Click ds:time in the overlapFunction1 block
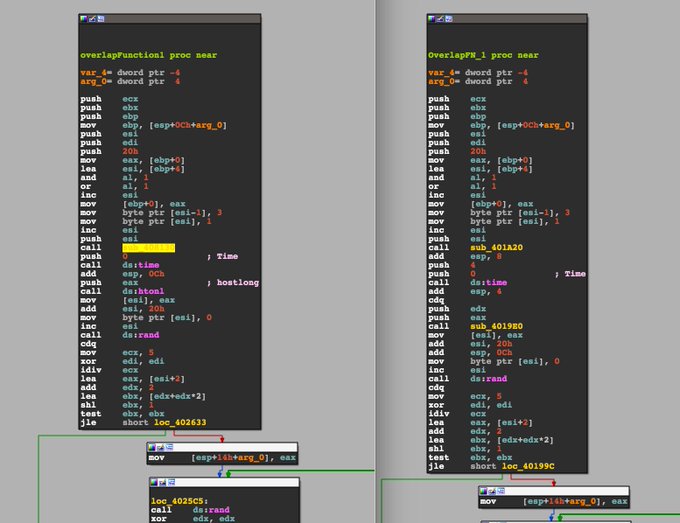 [x=141, y=265]
